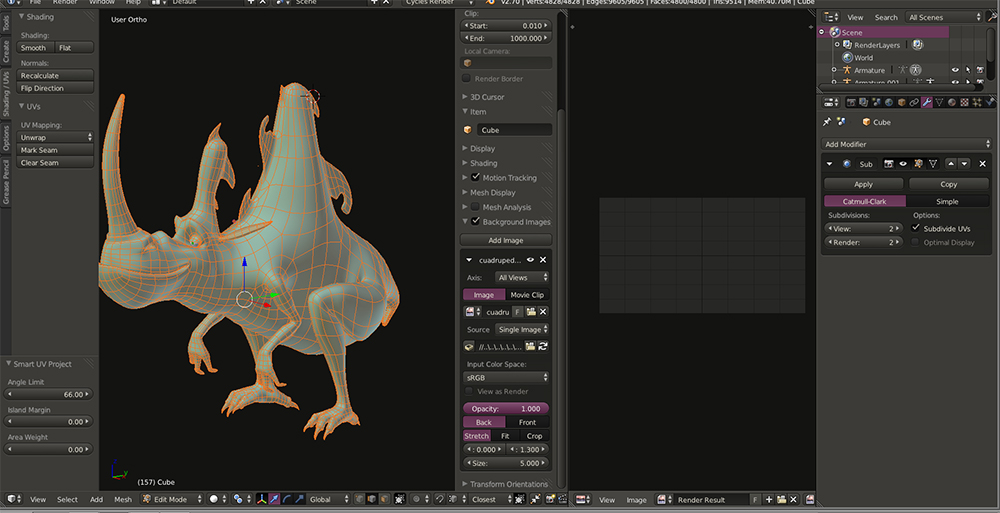Click the Add Image button
This screenshot has width=1000, height=513.
[x=506, y=240]
